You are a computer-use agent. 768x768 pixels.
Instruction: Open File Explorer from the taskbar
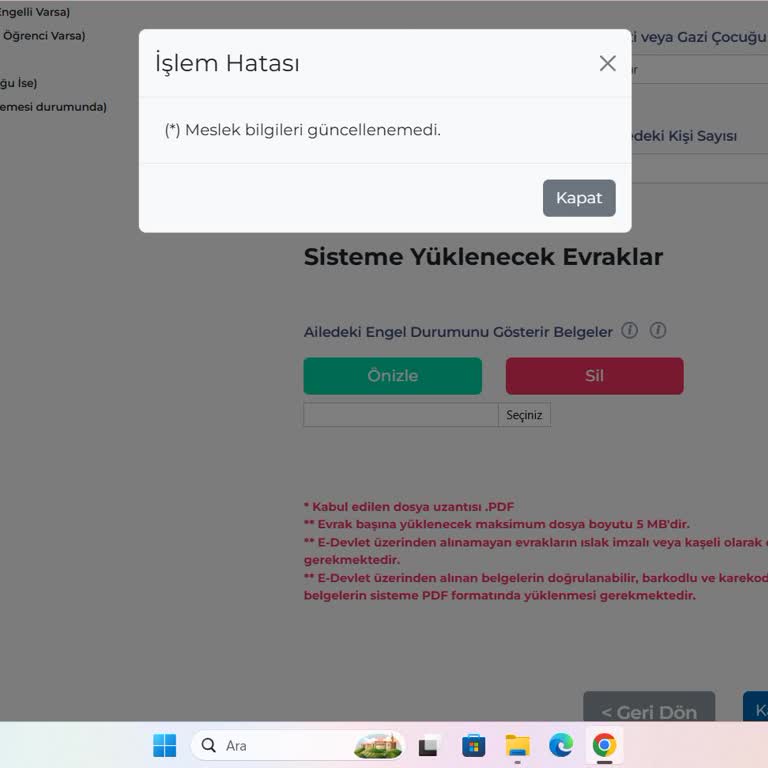pyautogui.click(x=517, y=746)
